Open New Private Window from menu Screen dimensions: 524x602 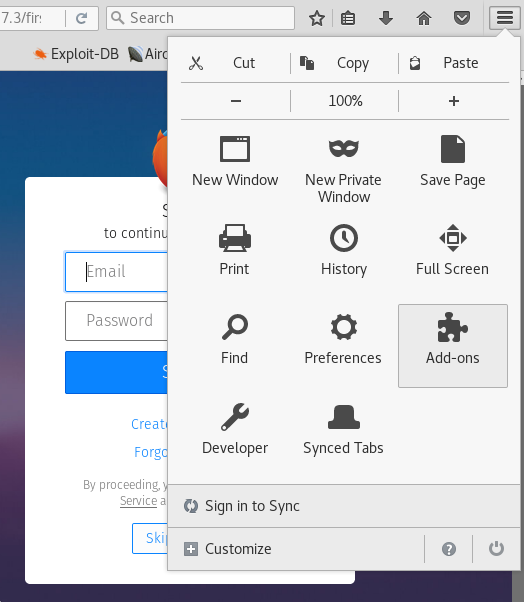tap(344, 169)
